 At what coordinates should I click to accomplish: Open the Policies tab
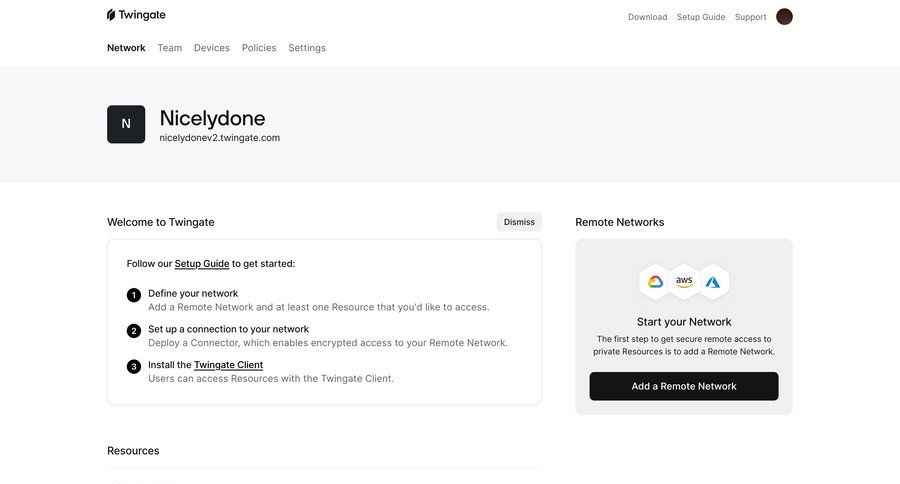coord(259,48)
